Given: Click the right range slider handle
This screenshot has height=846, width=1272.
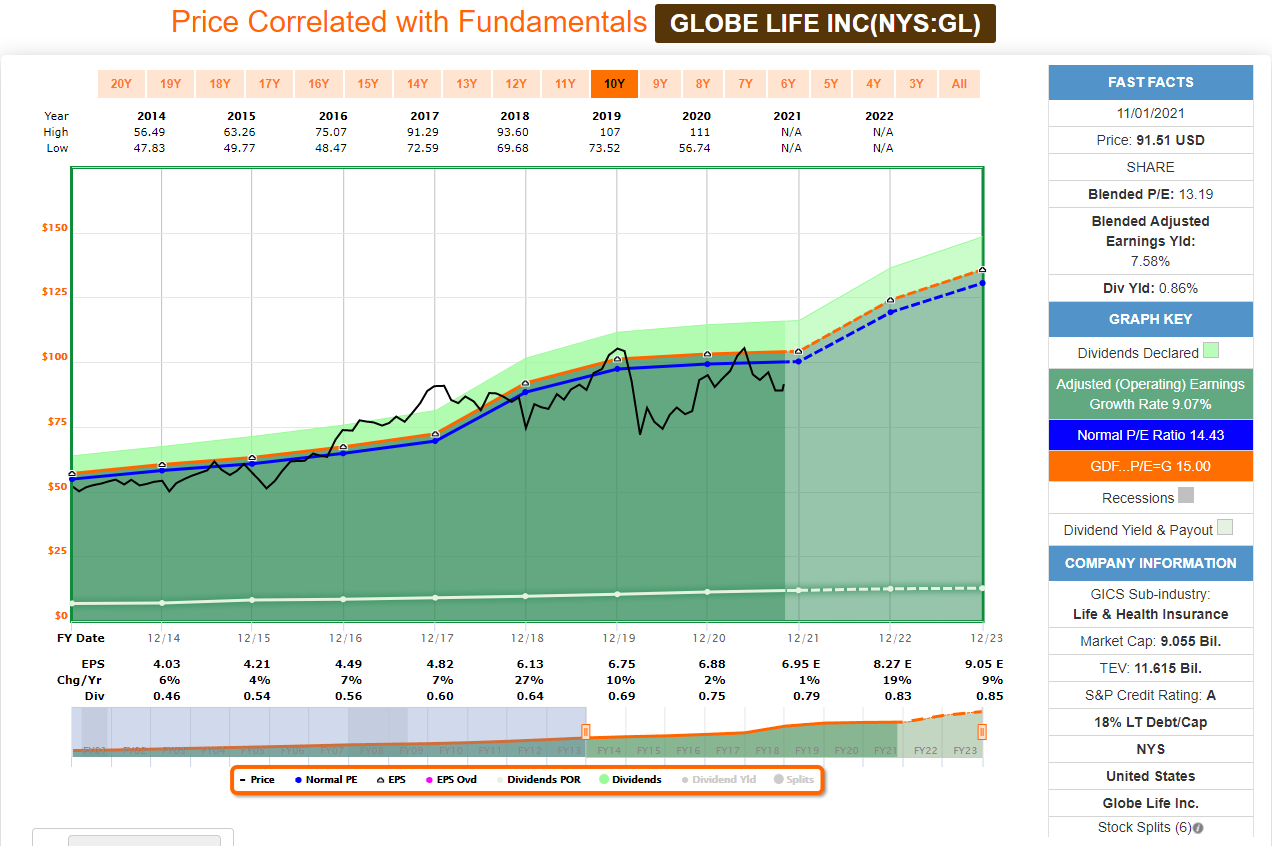Looking at the screenshot, I should pyautogui.click(x=982, y=731).
